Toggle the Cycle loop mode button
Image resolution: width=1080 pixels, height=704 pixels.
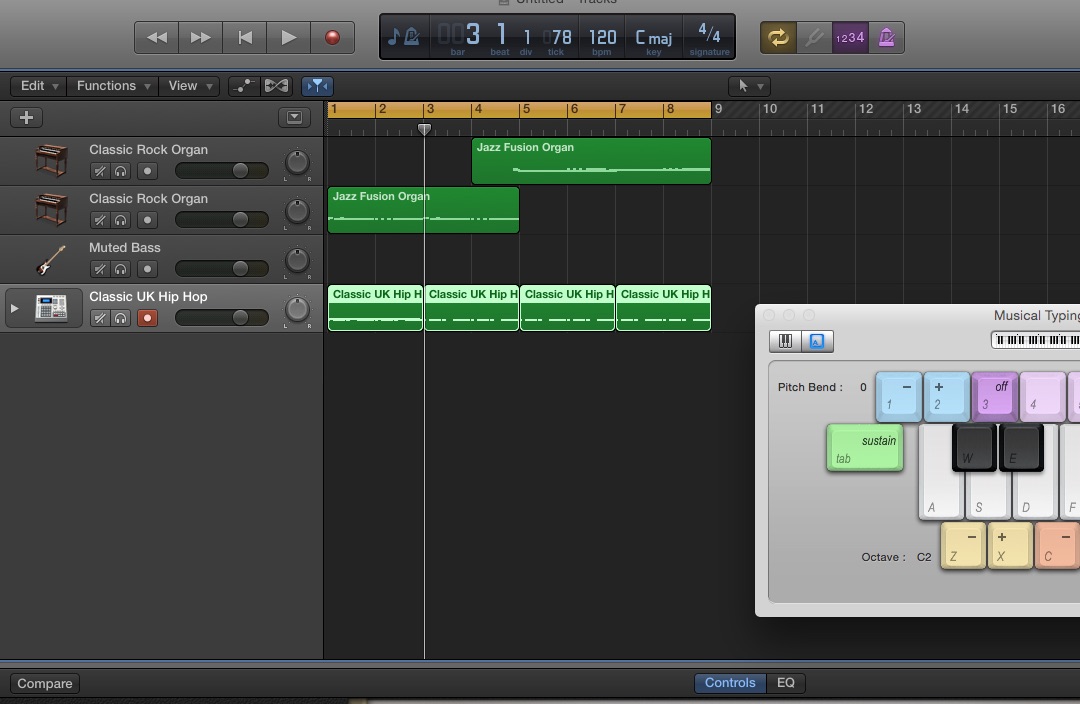[777, 38]
